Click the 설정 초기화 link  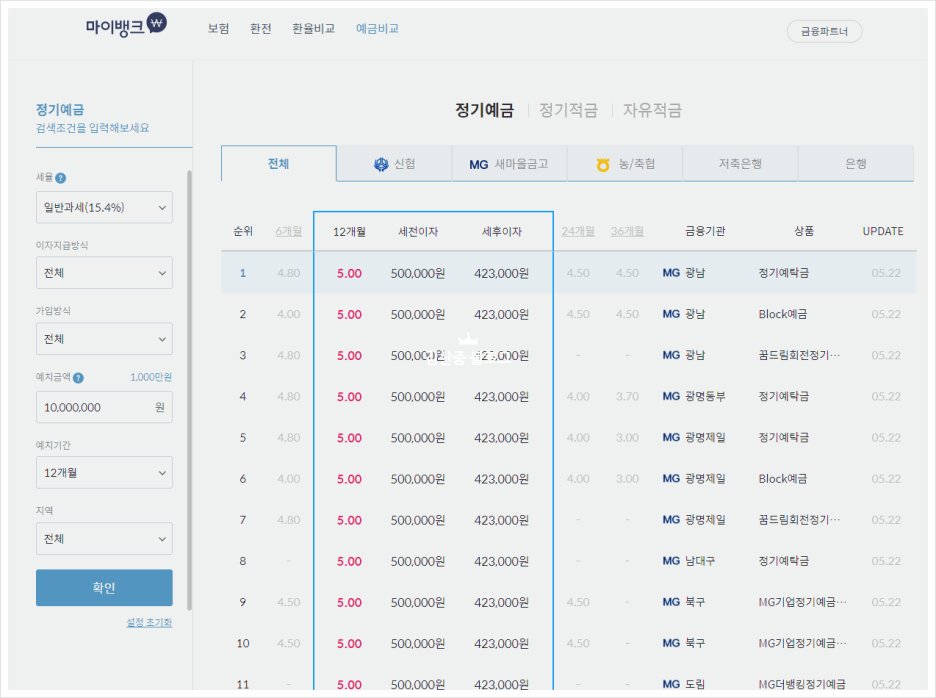(x=149, y=622)
